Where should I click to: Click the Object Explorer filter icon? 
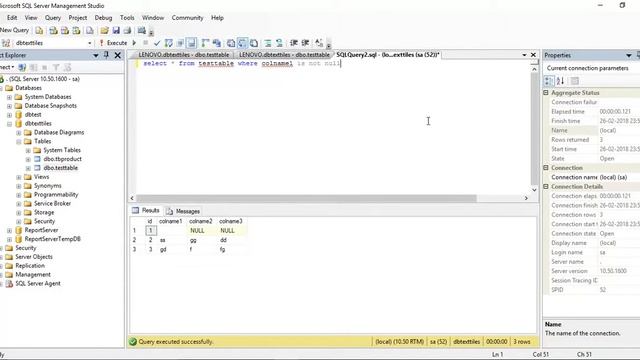56,67
